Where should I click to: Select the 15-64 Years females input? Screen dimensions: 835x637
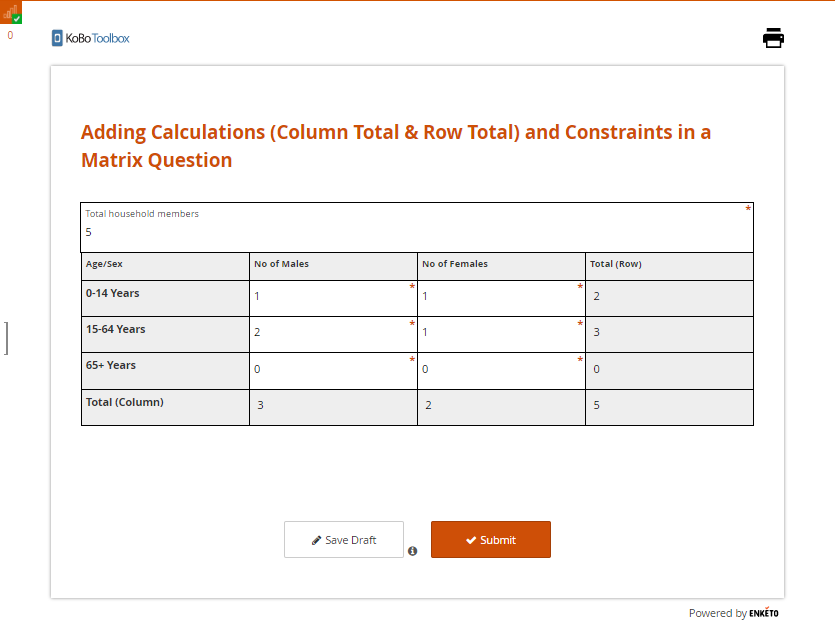500,333
